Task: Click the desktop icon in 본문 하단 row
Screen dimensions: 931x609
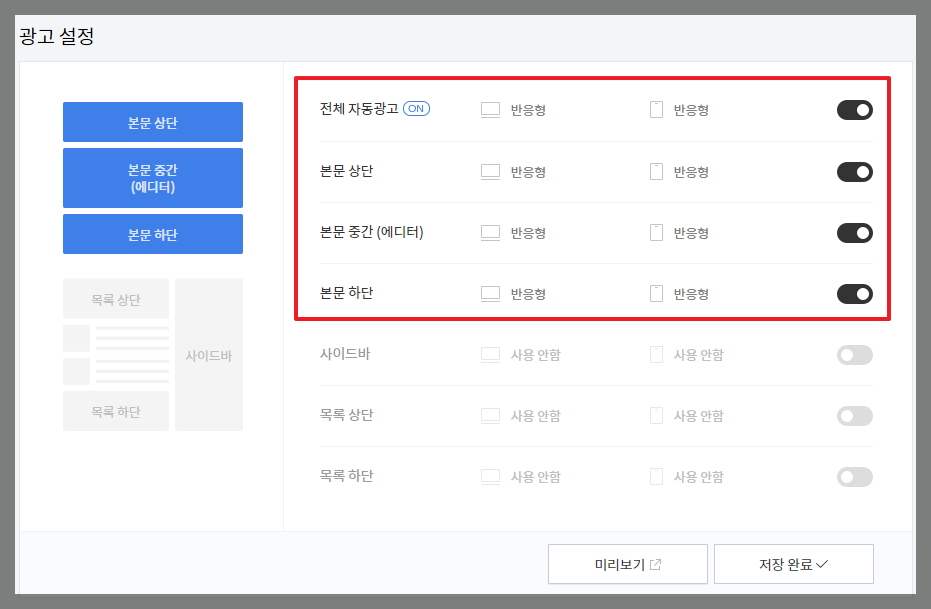Action: tap(490, 294)
